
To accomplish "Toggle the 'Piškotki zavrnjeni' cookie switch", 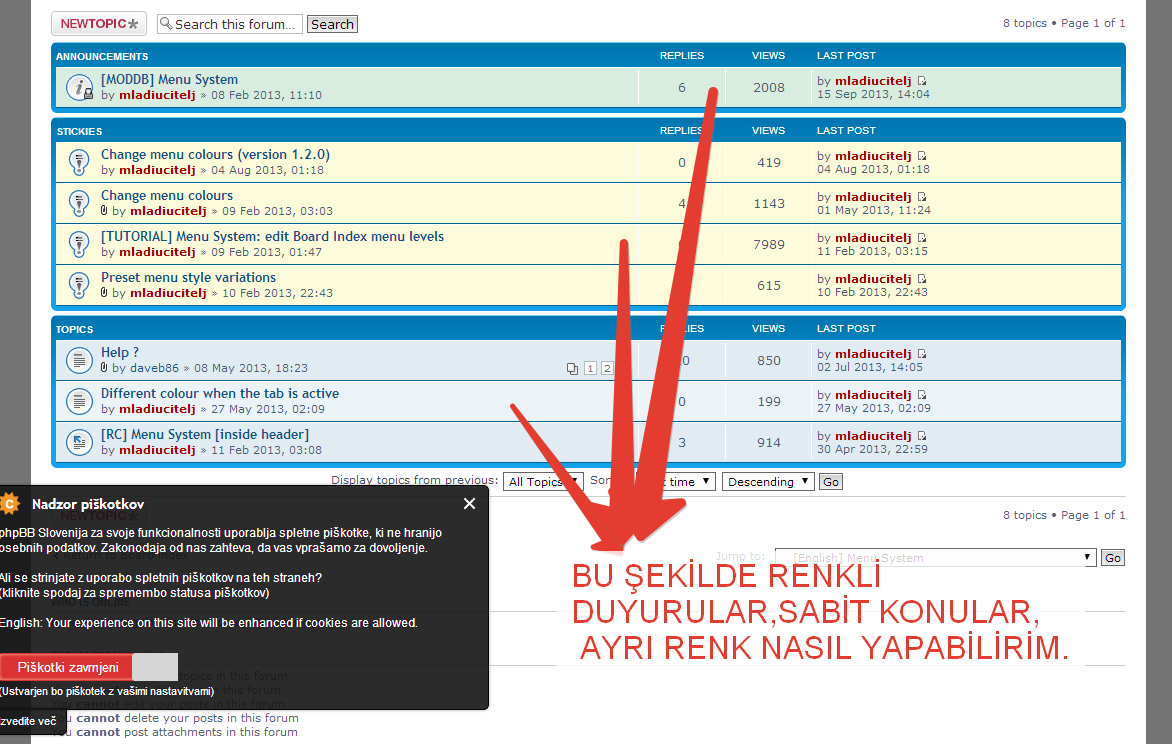I will click(x=88, y=667).
